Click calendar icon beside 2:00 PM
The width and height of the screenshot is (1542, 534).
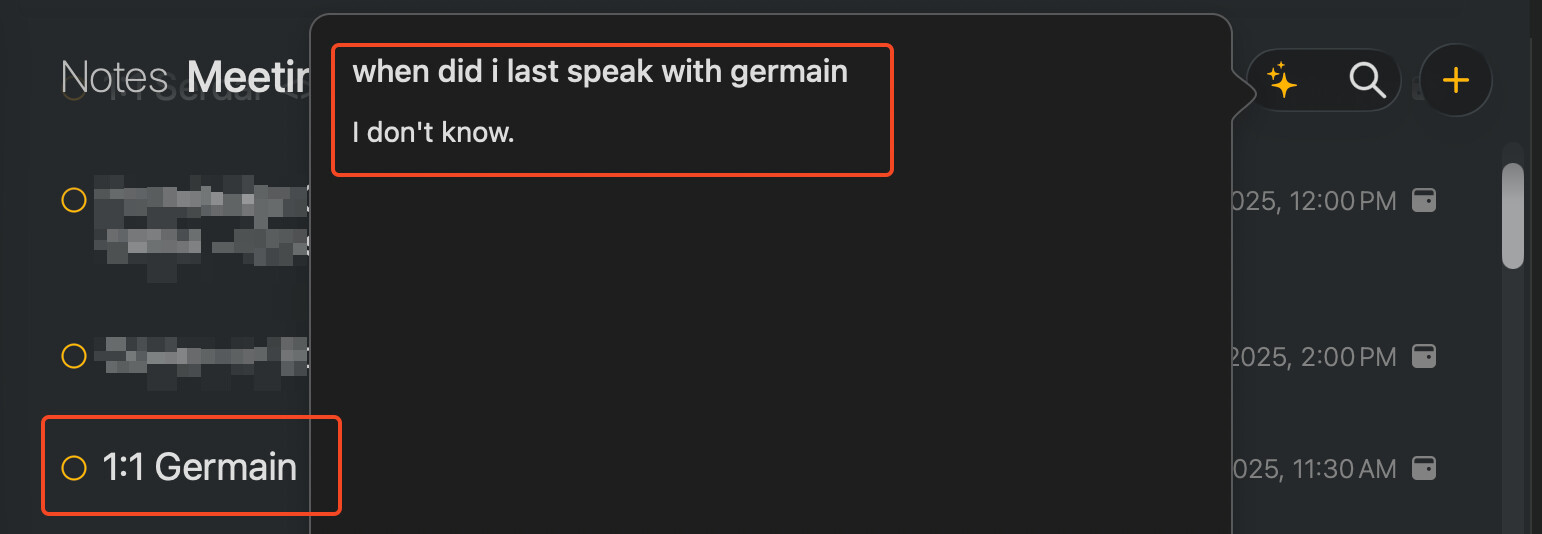(x=1423, y=355)
